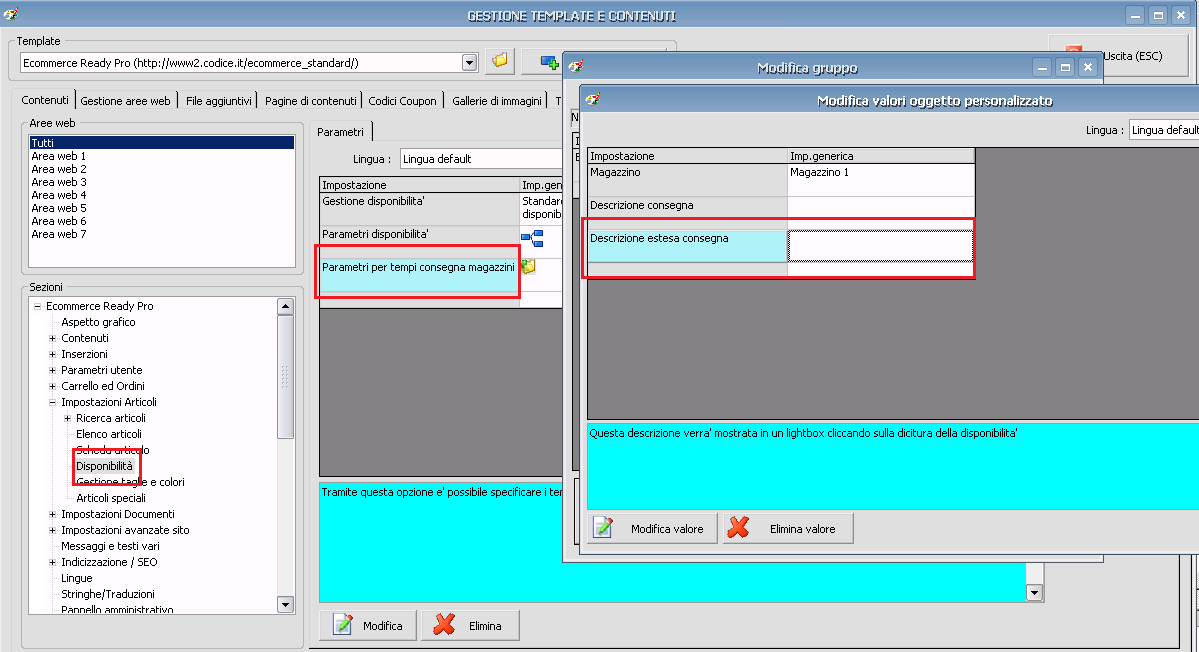Click the Elimina button
Screen dimensions: 1199x652
click(x=470, y=625)
